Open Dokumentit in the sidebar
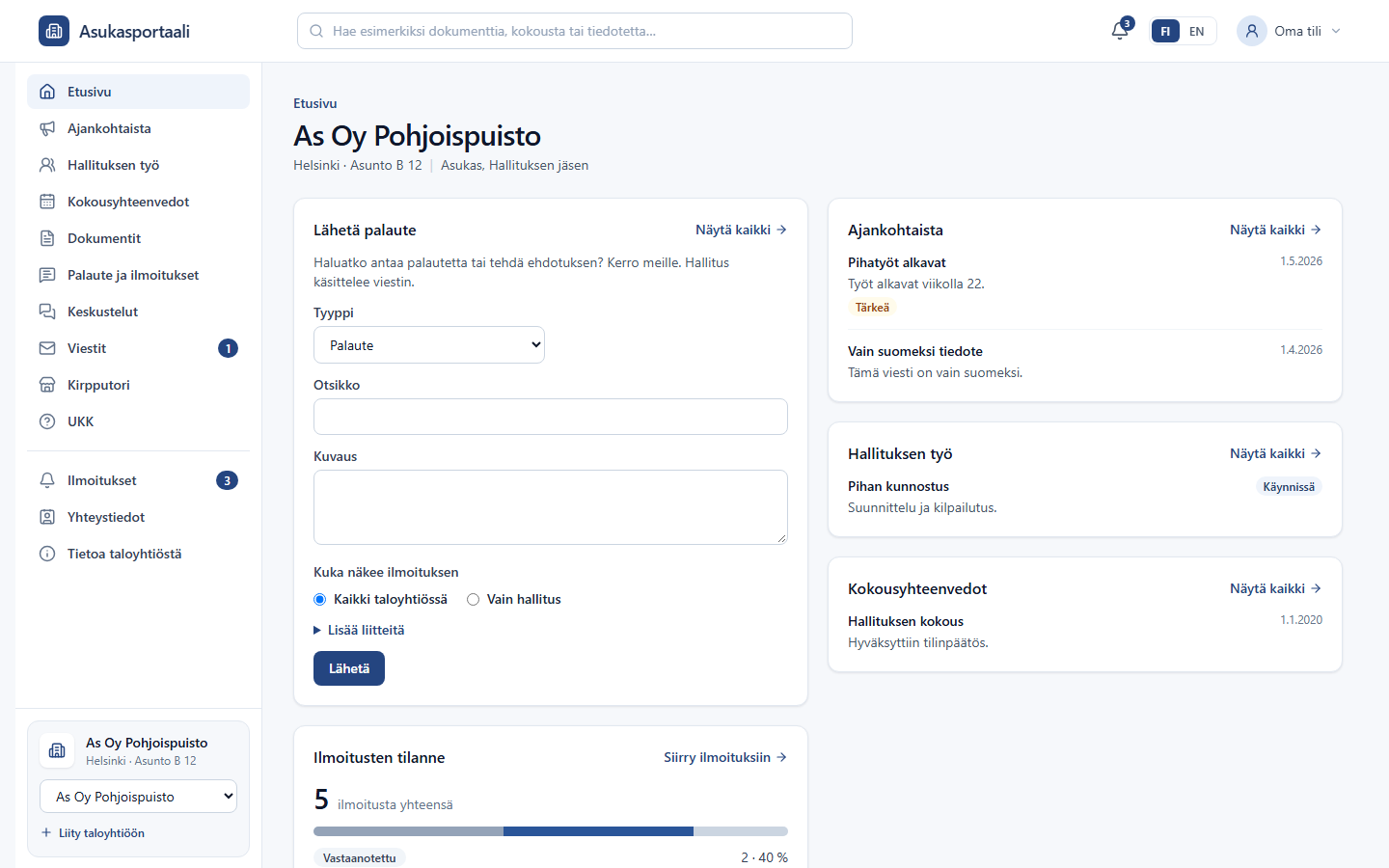This screenshot has height=868, width=1389. [x=138, y=238]
